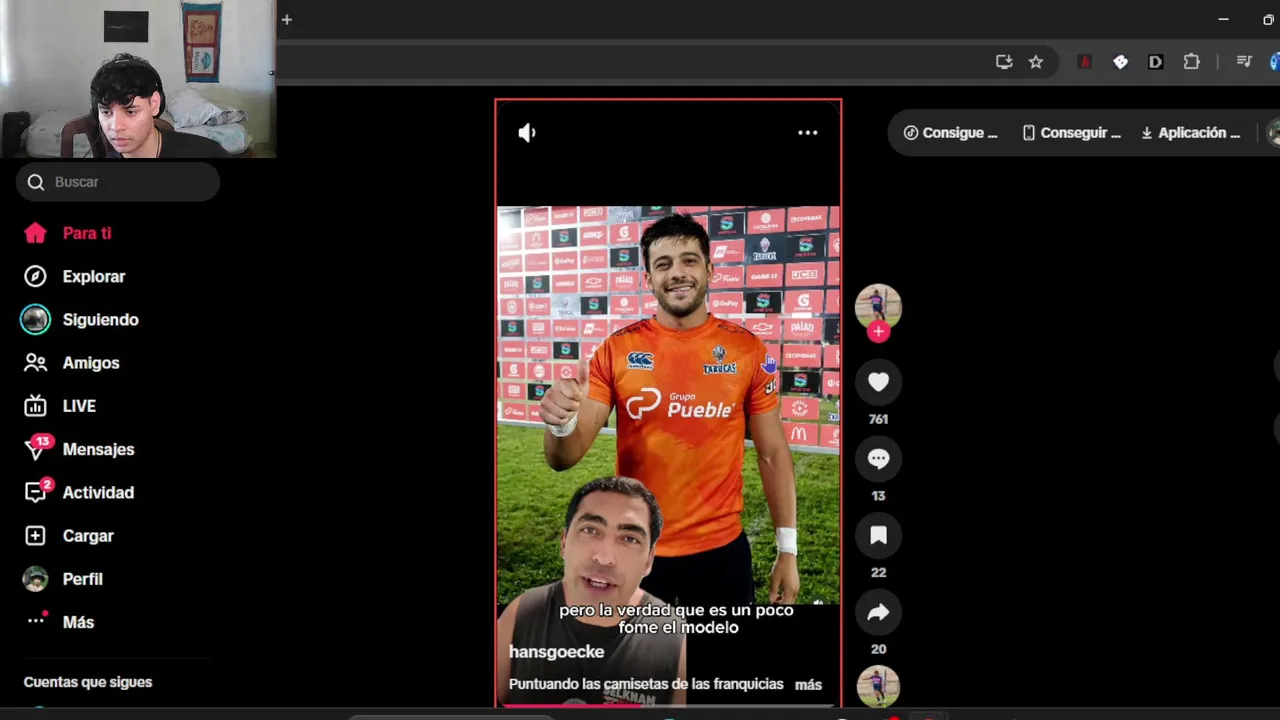1280x720 pixels.
Task: Open creator avatar above the like button
Action: 878,307
